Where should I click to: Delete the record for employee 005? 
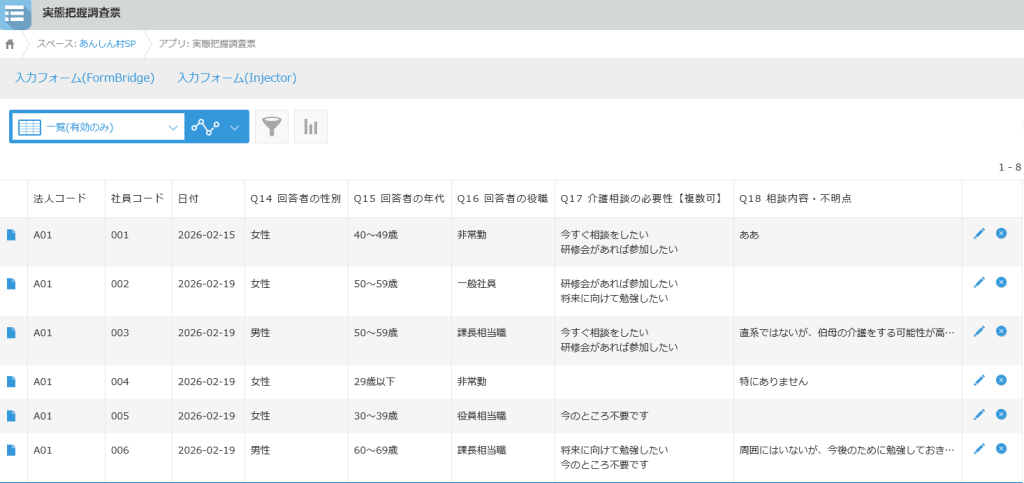[x=1001, y=415]
